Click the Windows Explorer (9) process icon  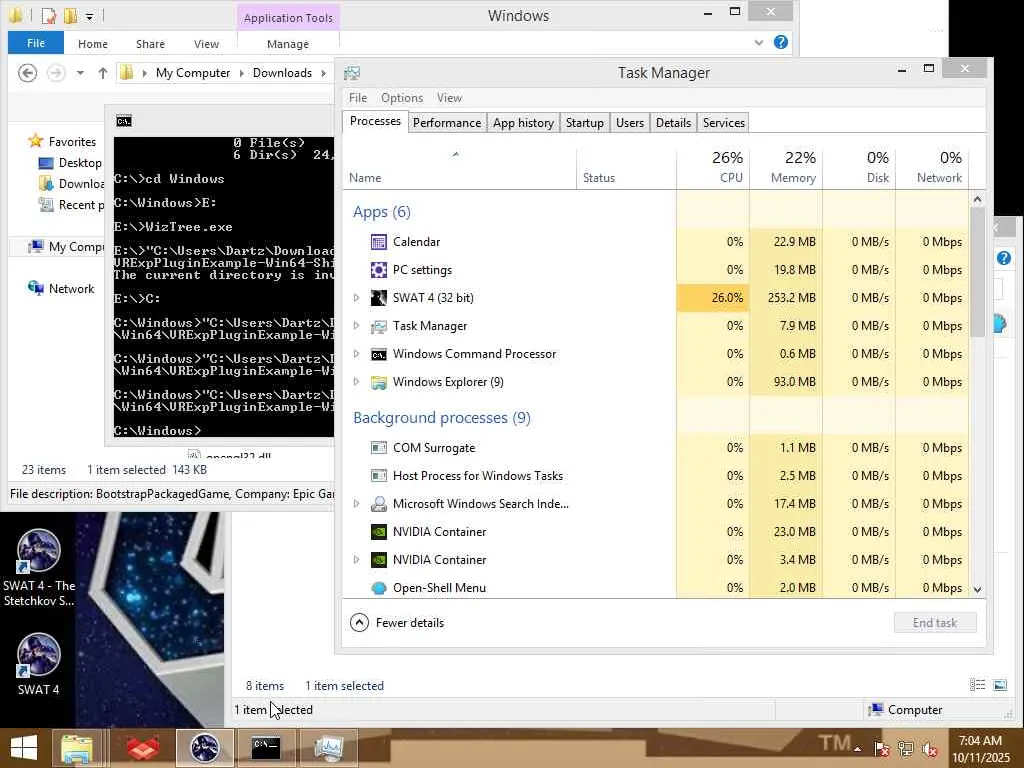[x=378, y=382]
